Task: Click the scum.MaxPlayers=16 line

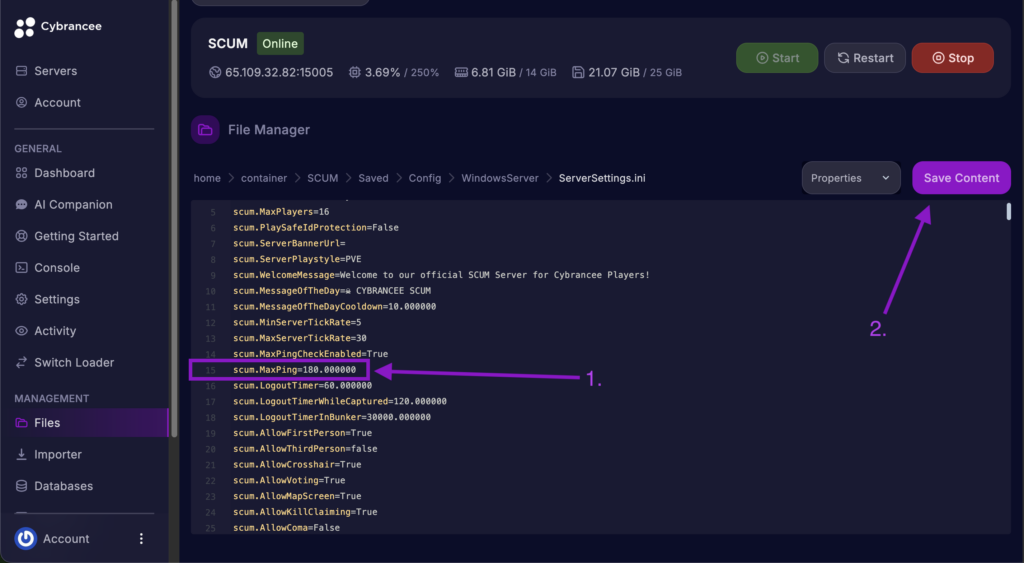Action: click(281, 212)
